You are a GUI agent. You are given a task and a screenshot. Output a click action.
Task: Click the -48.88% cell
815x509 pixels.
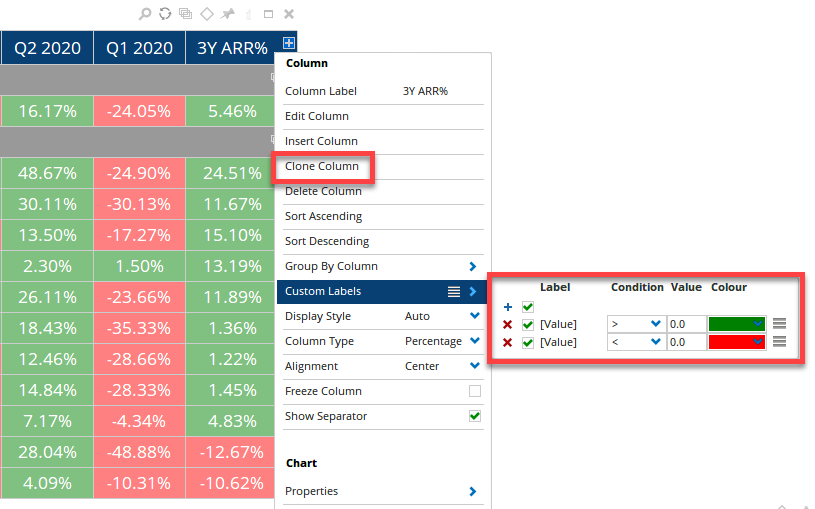[x=139, y=452]
